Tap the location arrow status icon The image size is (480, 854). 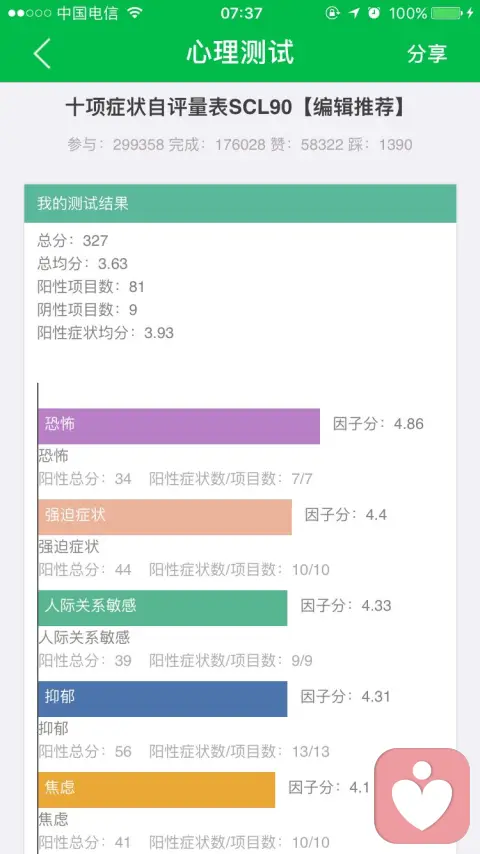tap(355, 13)
